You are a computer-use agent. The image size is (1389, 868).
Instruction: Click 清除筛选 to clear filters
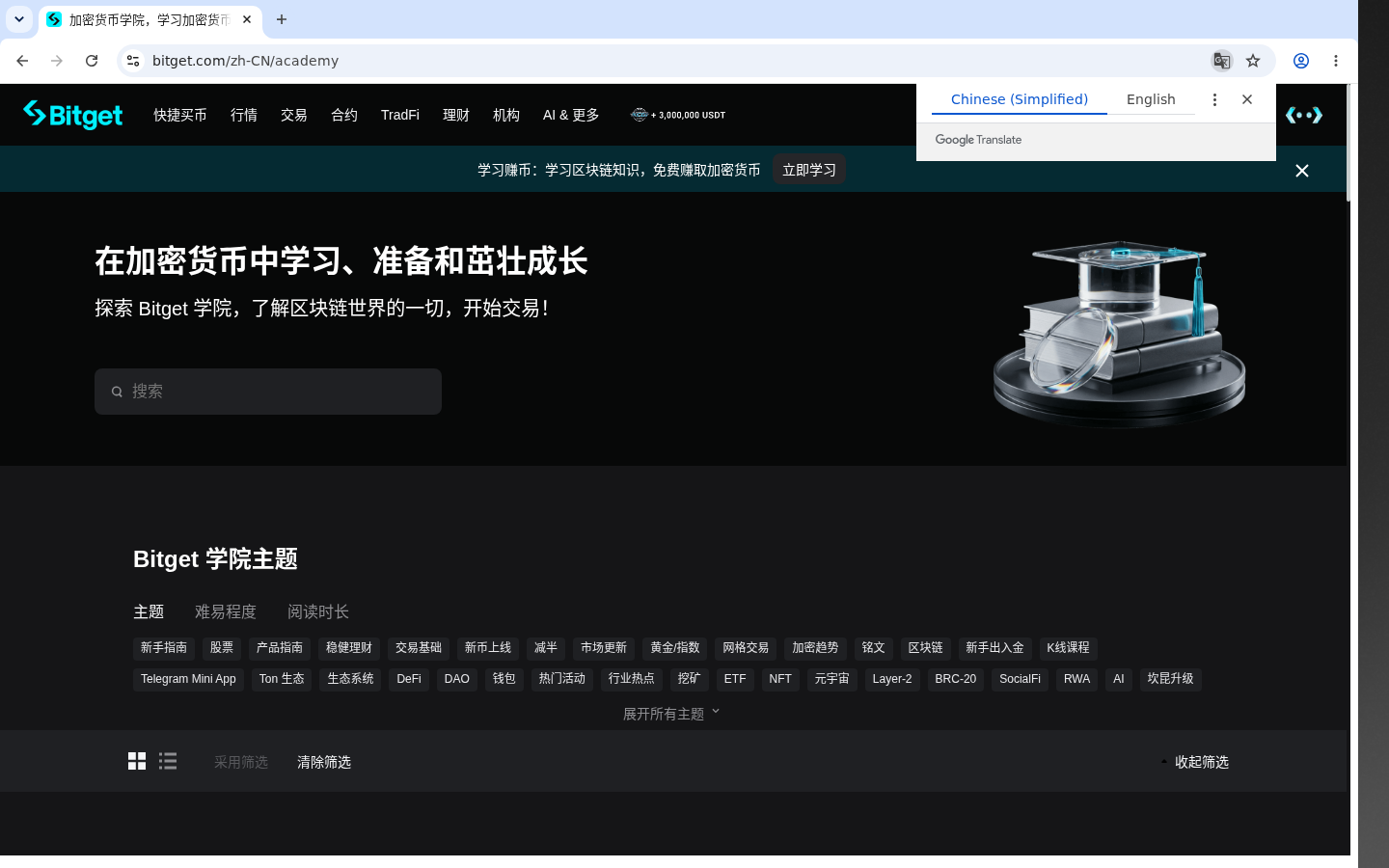pos(324,762)
